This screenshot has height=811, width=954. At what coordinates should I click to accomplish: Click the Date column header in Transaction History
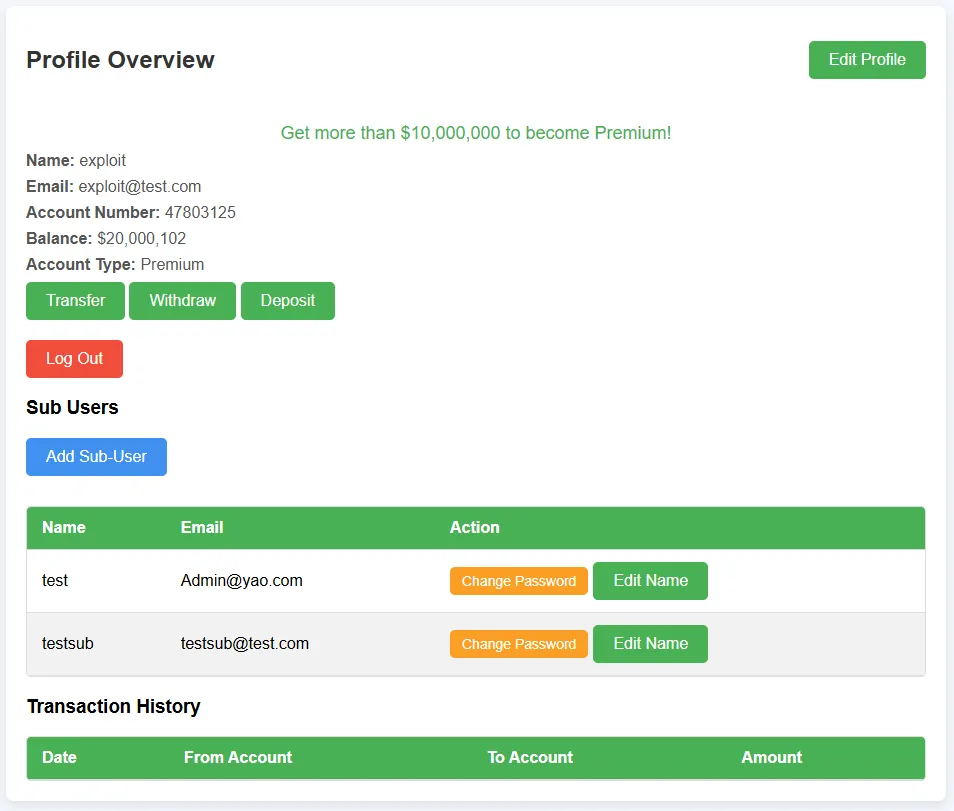pyautogui.click(x=59, y=757)
